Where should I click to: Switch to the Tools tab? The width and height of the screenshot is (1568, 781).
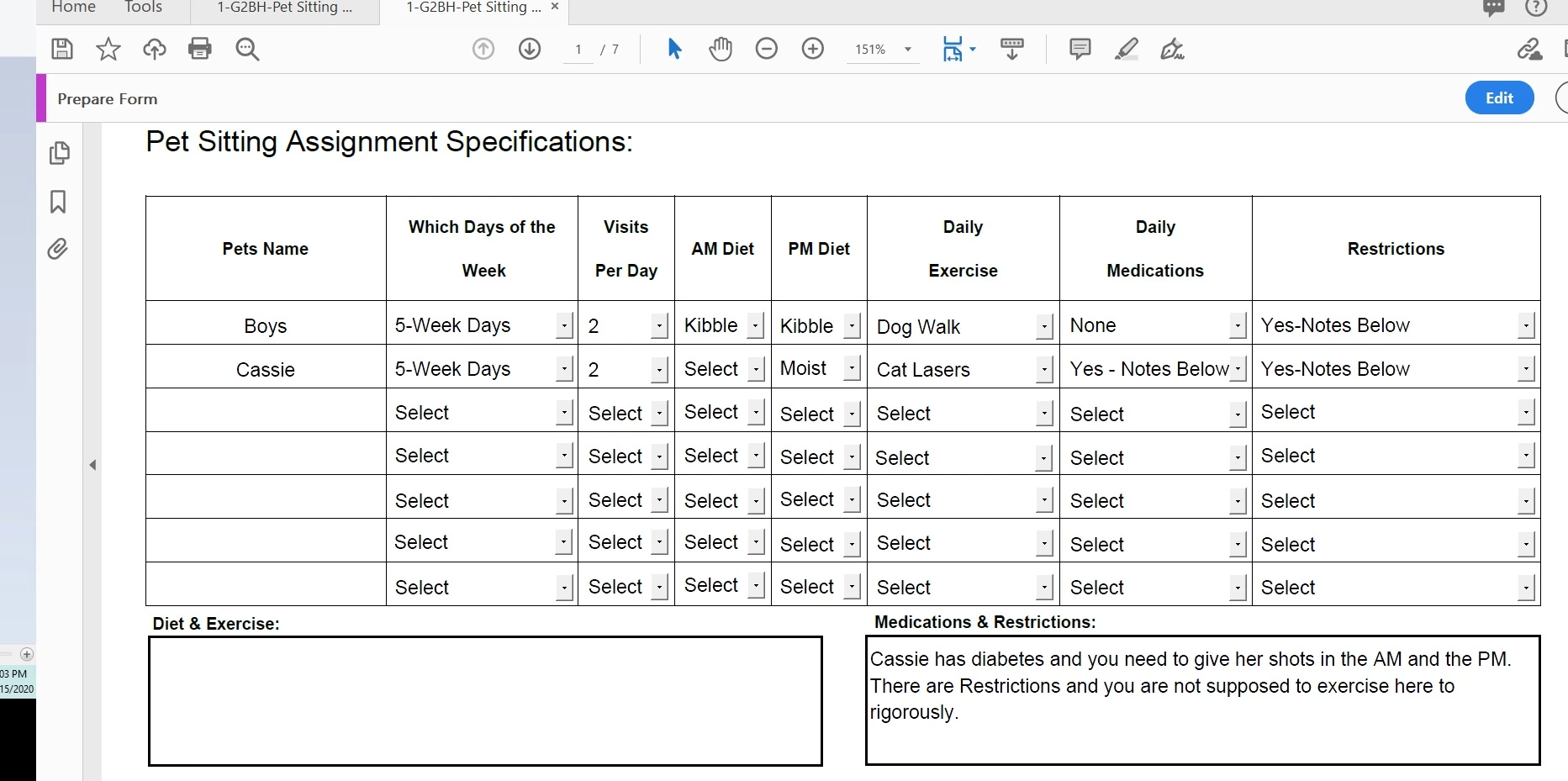pos(143,8)
